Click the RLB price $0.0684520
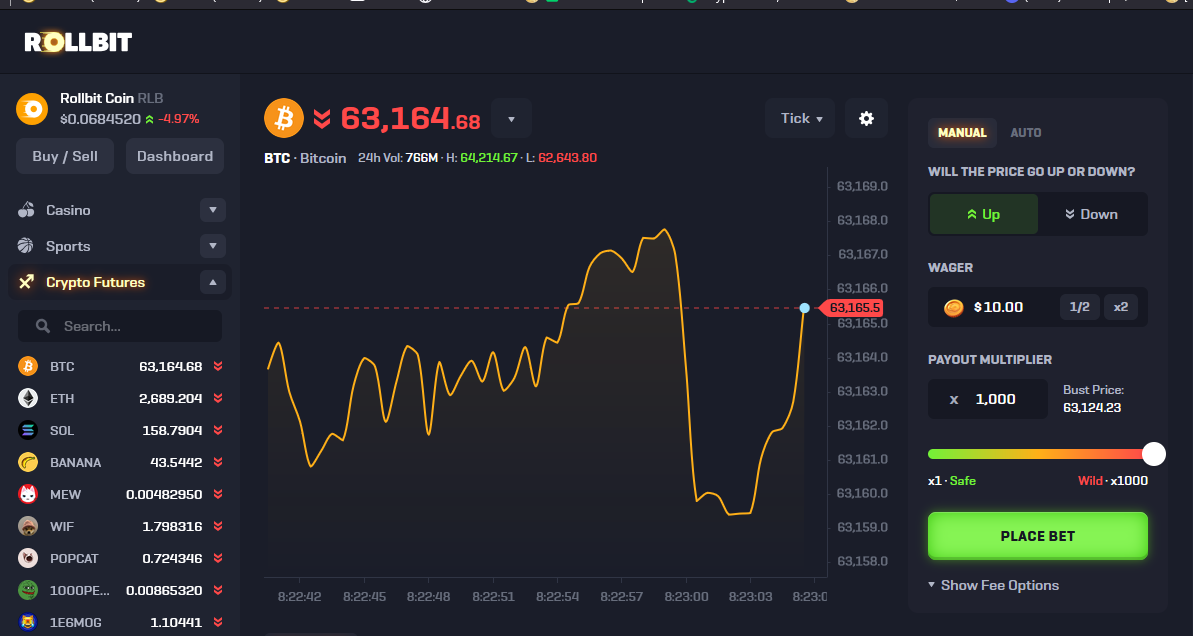 100,119
